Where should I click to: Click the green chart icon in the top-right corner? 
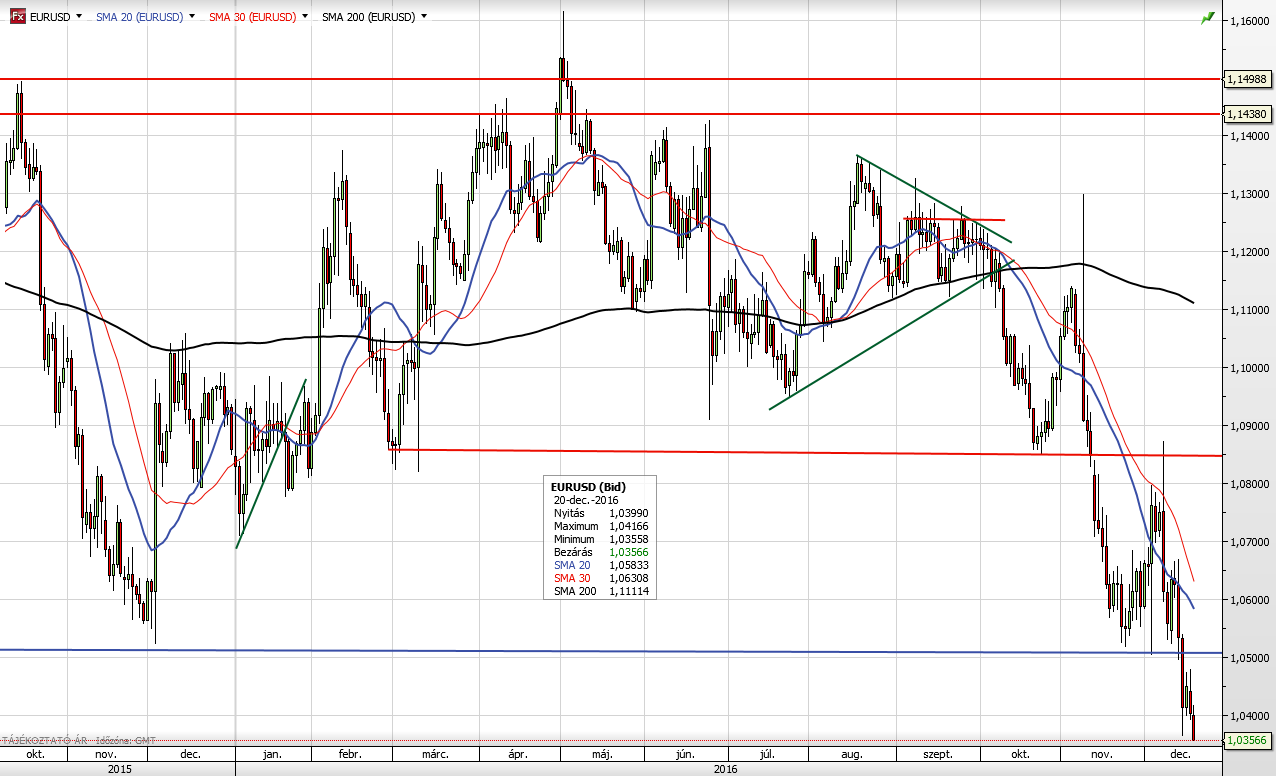[x=1208, y=17]
